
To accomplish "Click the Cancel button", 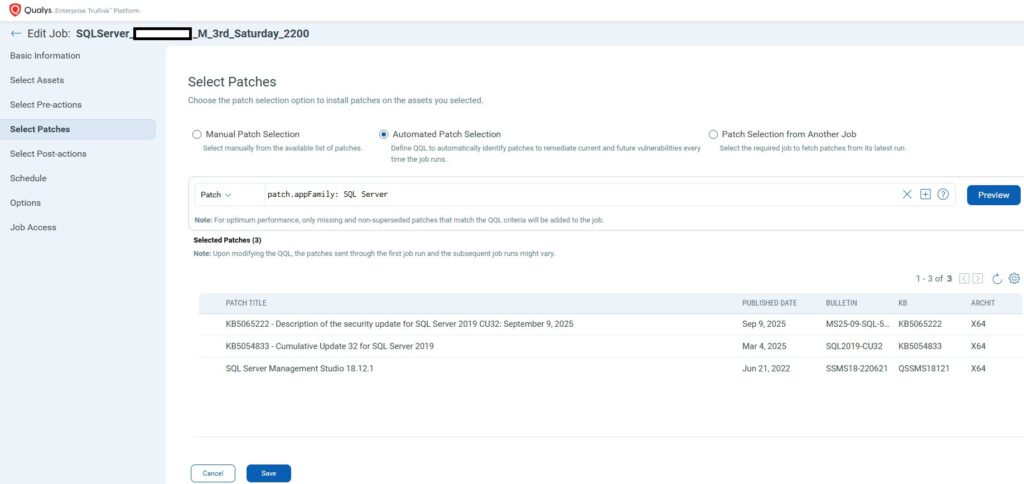I will 213,473.
